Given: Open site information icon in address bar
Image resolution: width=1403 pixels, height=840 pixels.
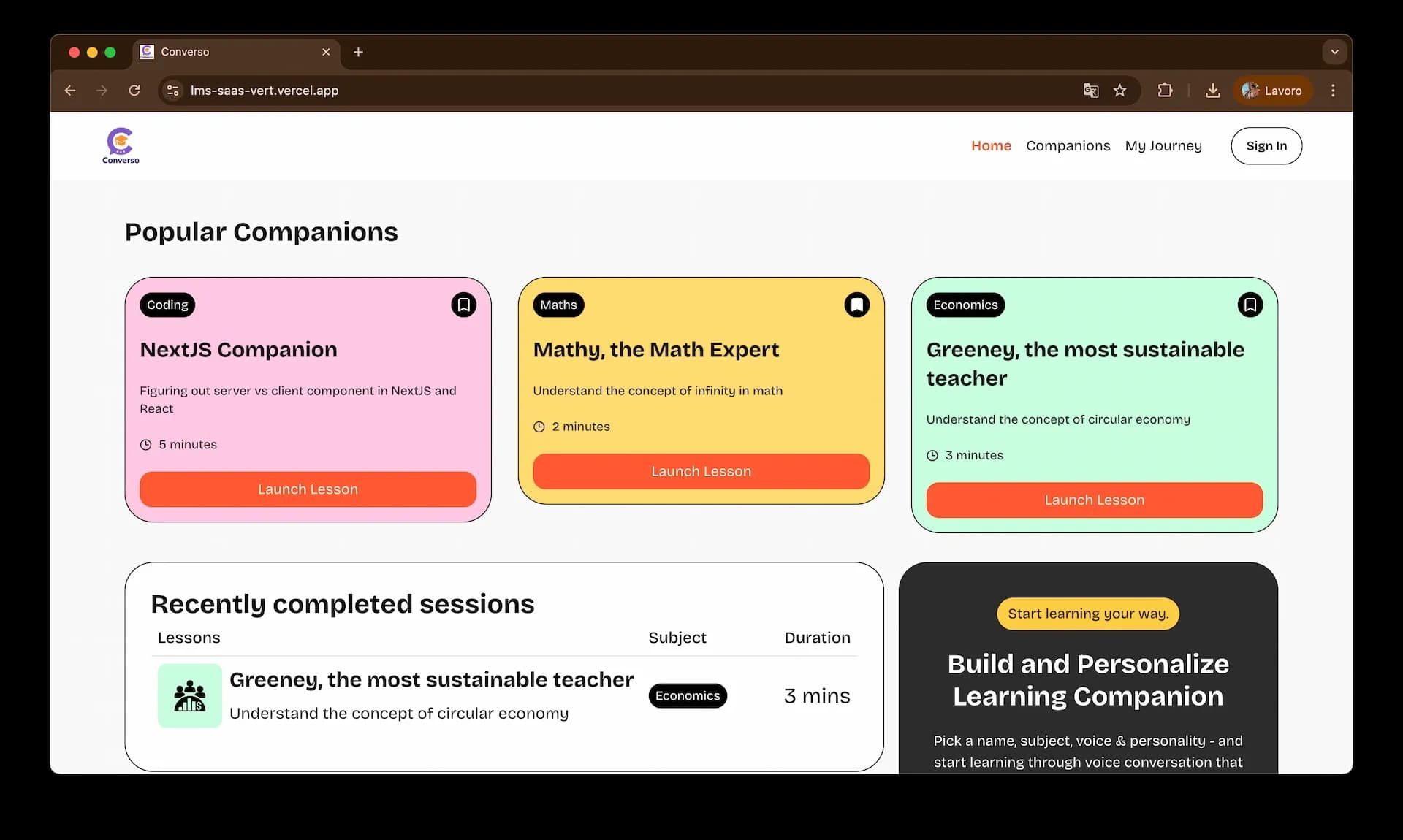Looking at the screenshot, I should 172,91.
